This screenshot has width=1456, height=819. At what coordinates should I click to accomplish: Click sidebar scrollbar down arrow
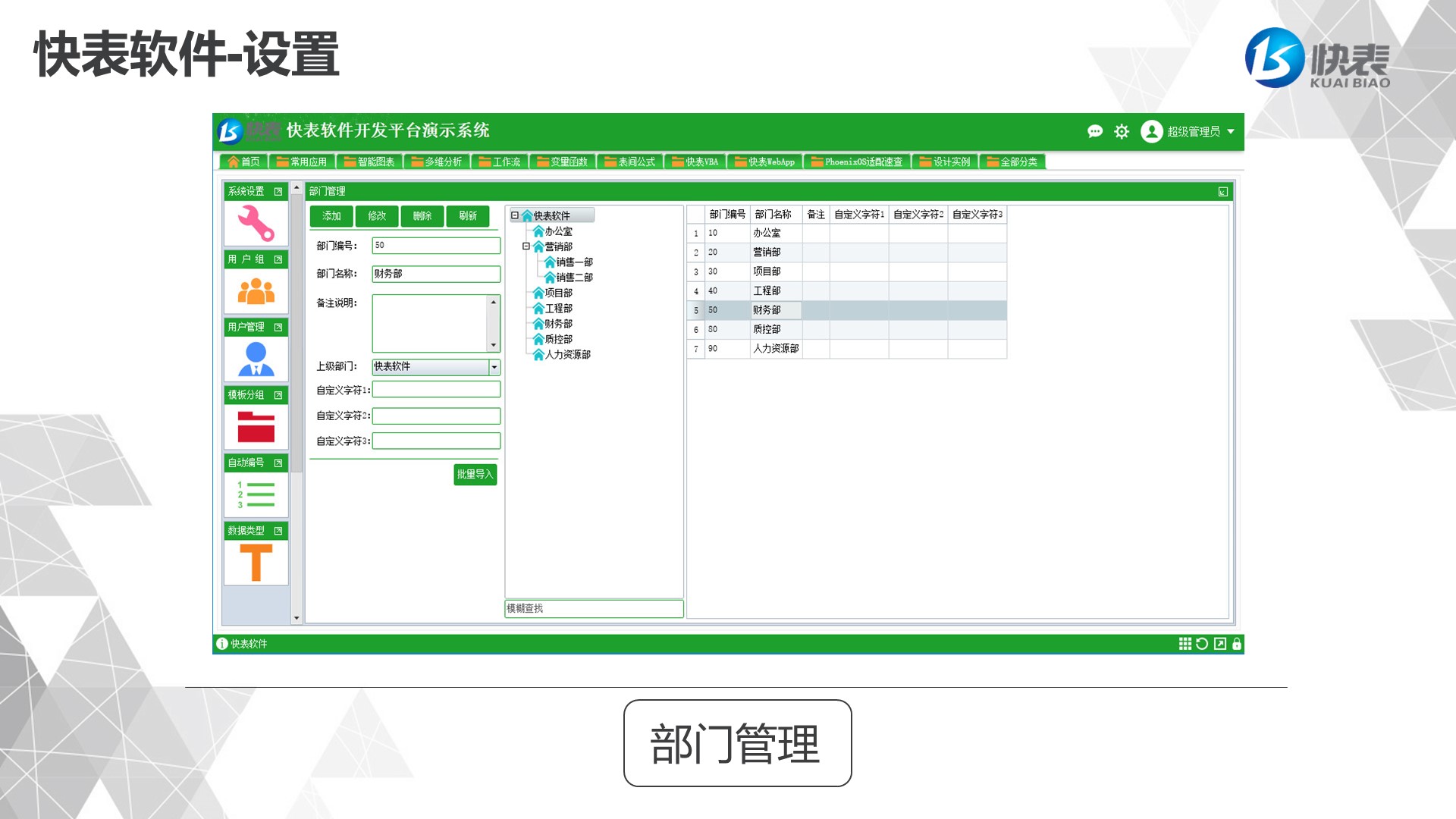point(297,618)
